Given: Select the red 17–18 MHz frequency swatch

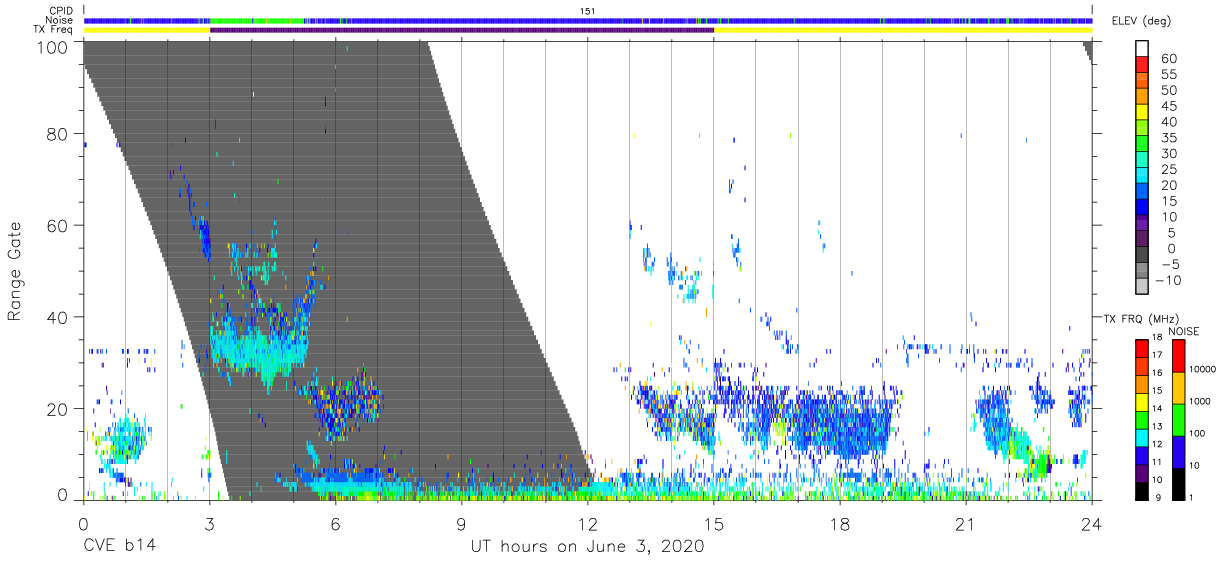Looking at the screenshot, I should click(x=1141, y=347).
